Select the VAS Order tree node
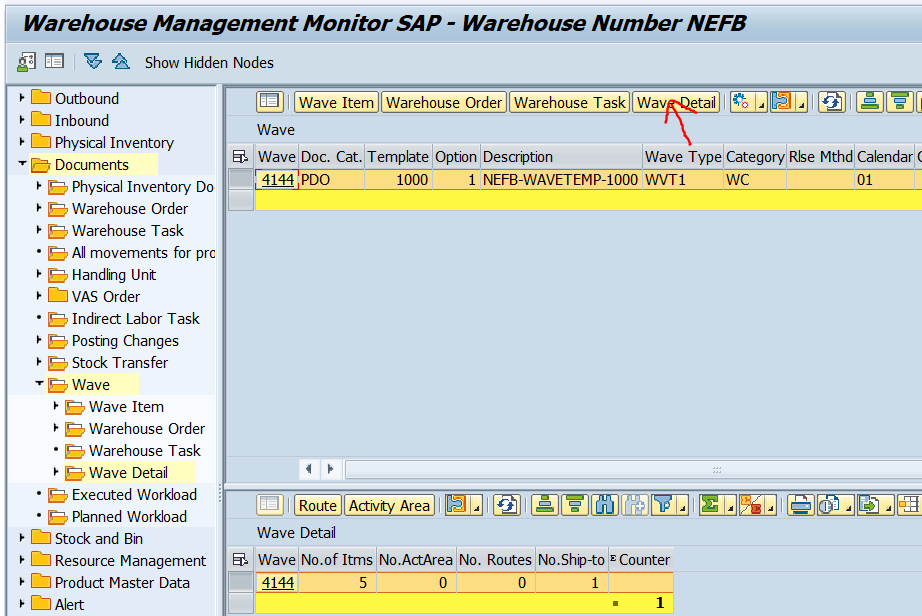This screenshot has height=616, width=922. [x=106, y=297]
